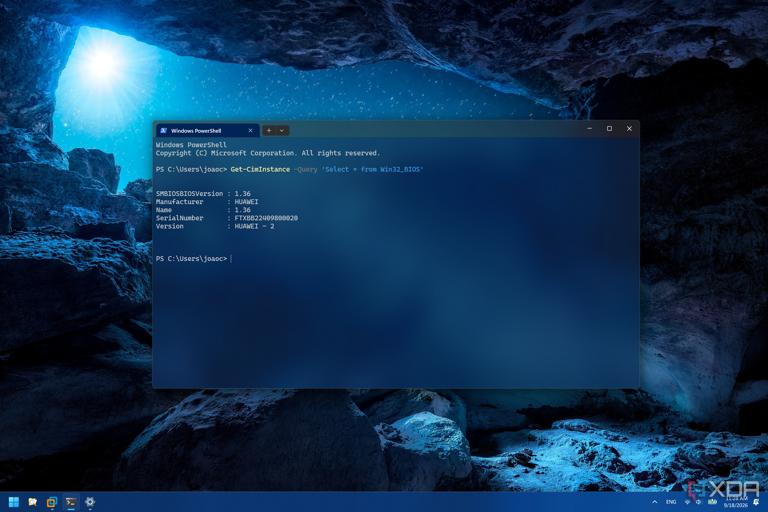Open a new terminal tab with plus button

click(x=269, y=131)
